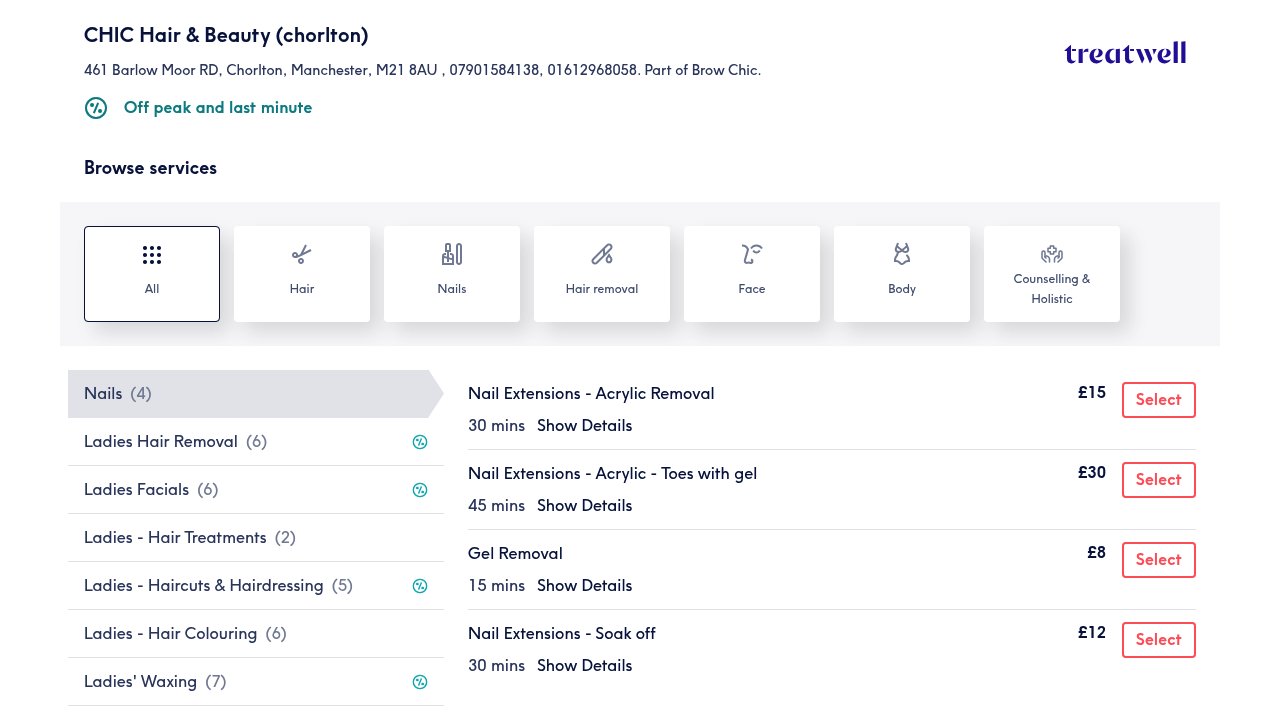Select the Body category swimsuit icon
The width and height of the screenshot is (1280, 720).
(x=902, y=254)
